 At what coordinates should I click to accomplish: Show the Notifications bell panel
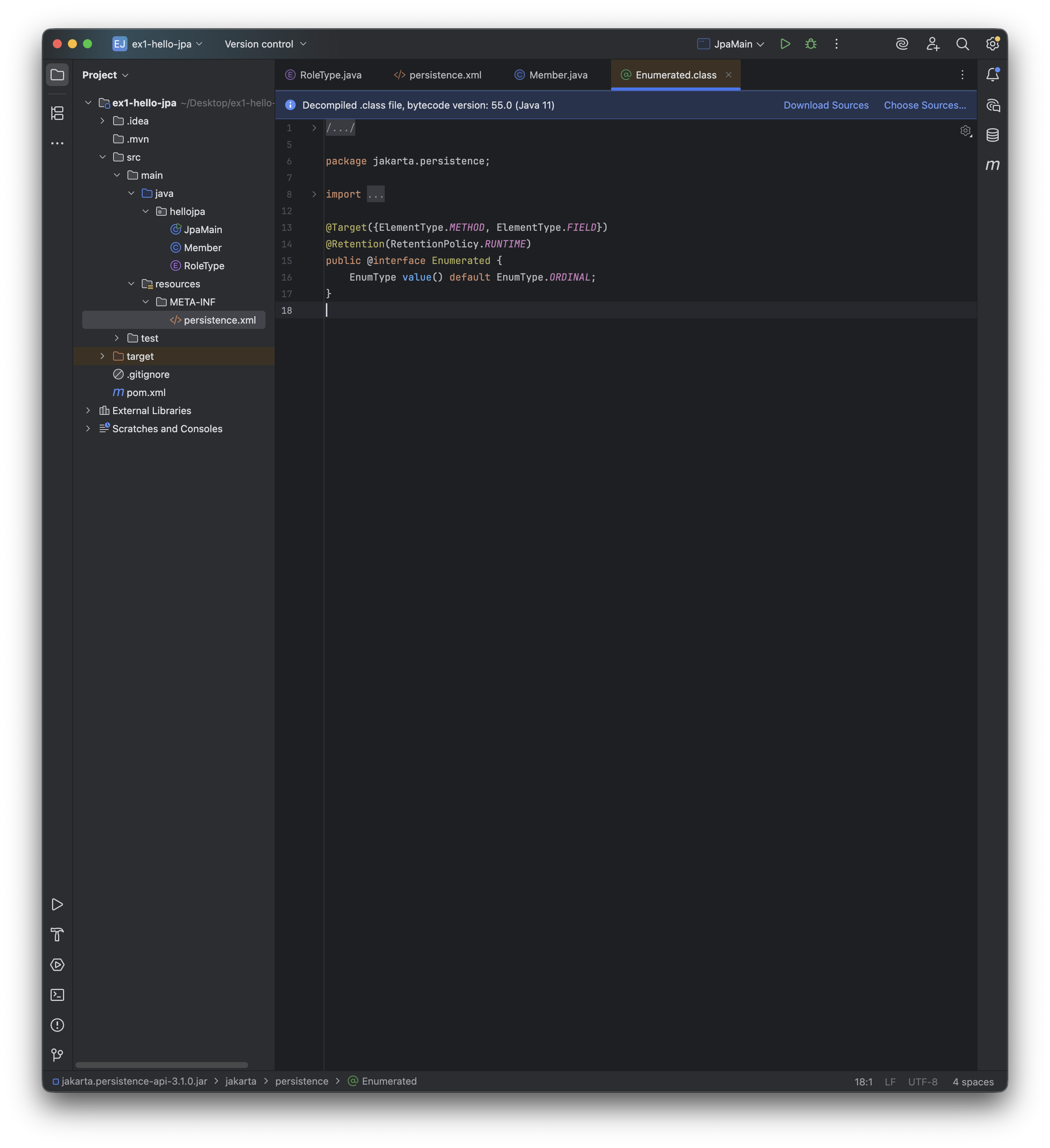coord(992,75)
